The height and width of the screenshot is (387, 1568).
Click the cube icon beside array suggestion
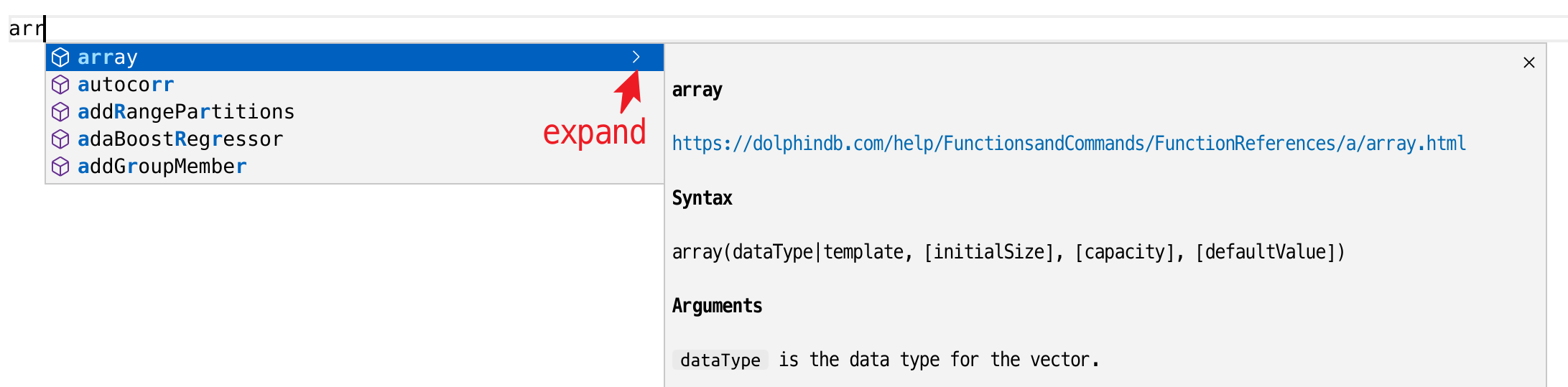coord(60,57)
